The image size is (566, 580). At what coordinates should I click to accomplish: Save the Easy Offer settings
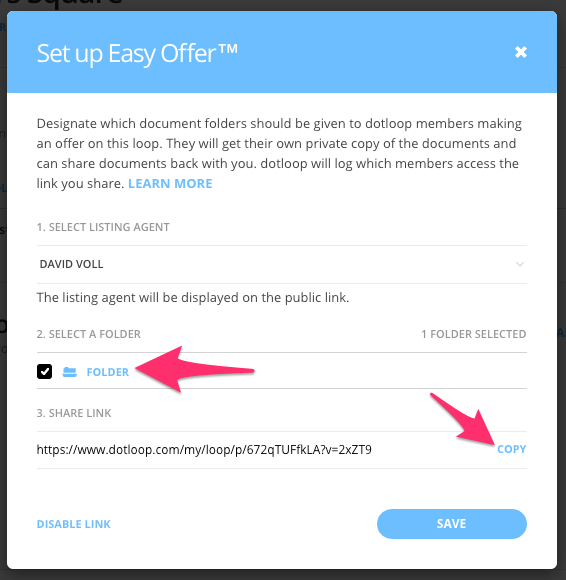coord(452,524)
